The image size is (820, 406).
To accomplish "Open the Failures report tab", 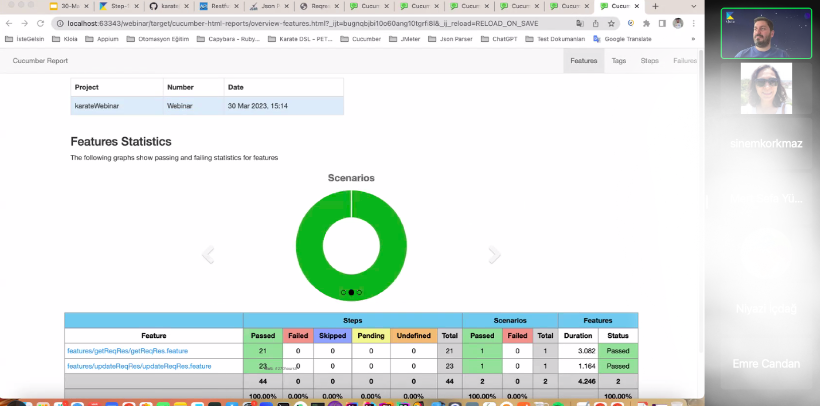I will 685,61.
